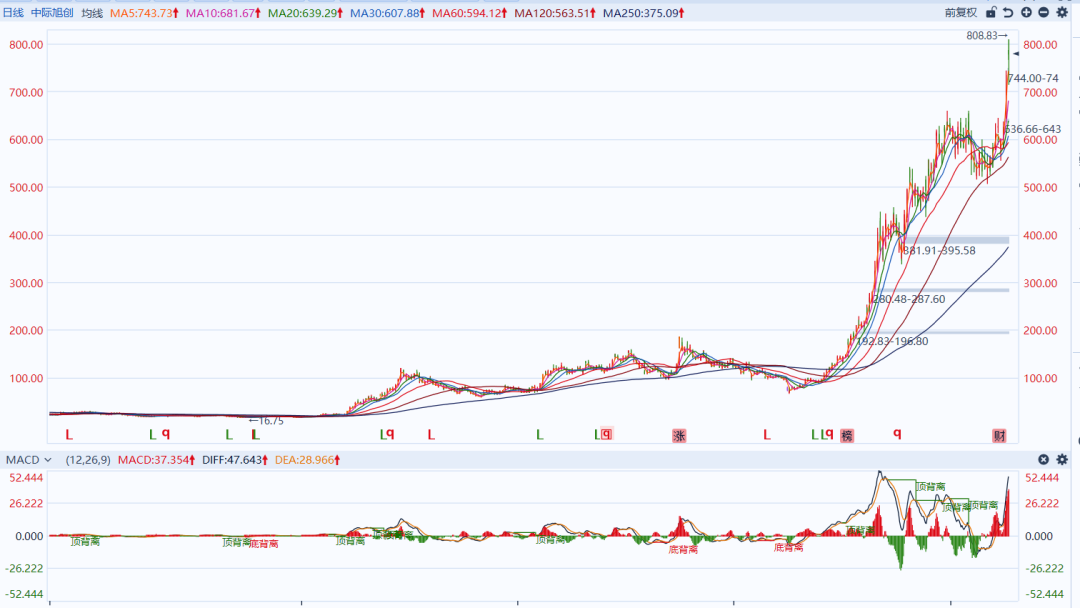Toggle the MA5 moving average line
Image resolution: width=1080 pixels, height=608 pixels.
144,13
